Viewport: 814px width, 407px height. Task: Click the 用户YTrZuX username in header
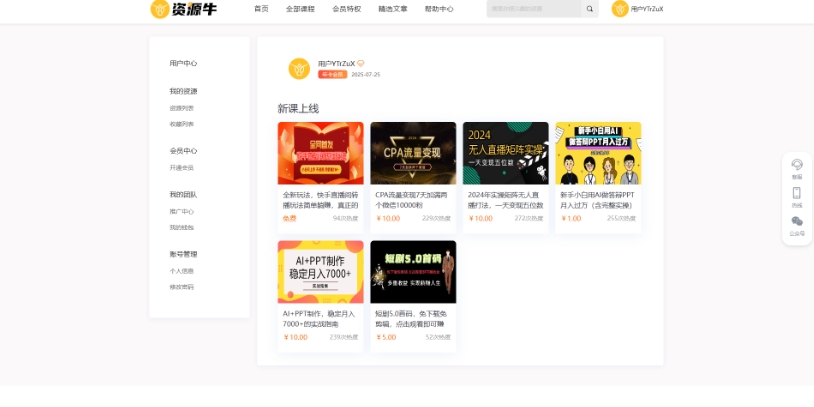click(x=647, y=9)
